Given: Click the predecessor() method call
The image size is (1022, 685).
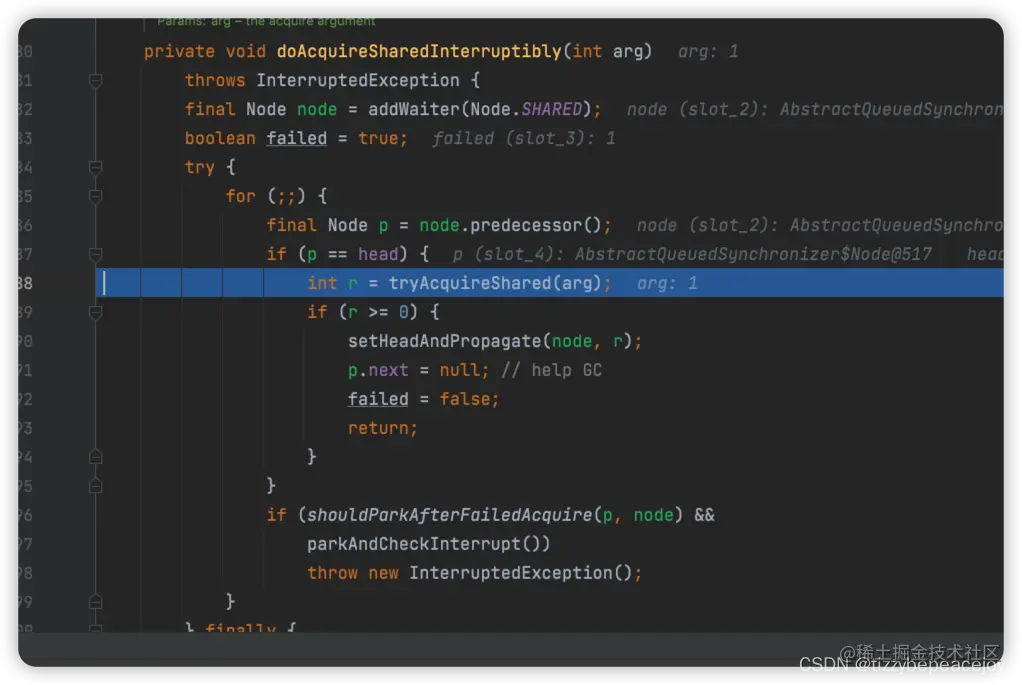Looking at the screenshot, I should point(535,226).
